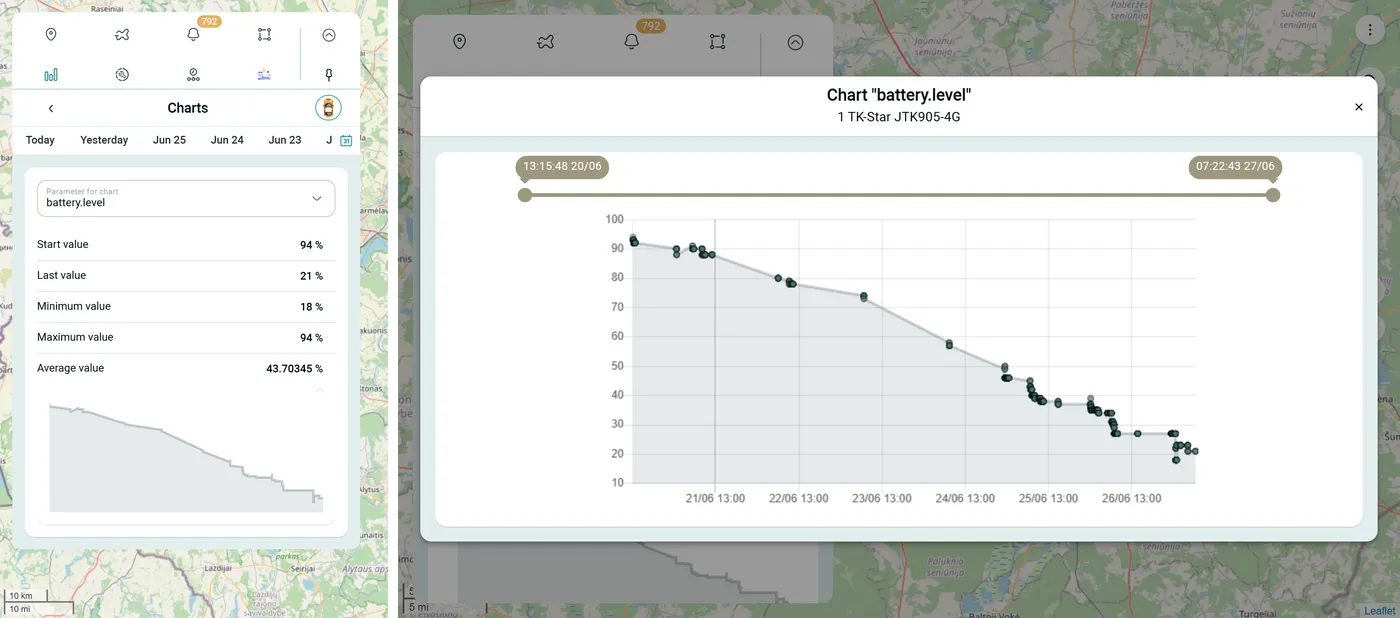Click the orange car device avatar
The height and width of the screenshot is (618, 1400).
(x=328, y=108)
